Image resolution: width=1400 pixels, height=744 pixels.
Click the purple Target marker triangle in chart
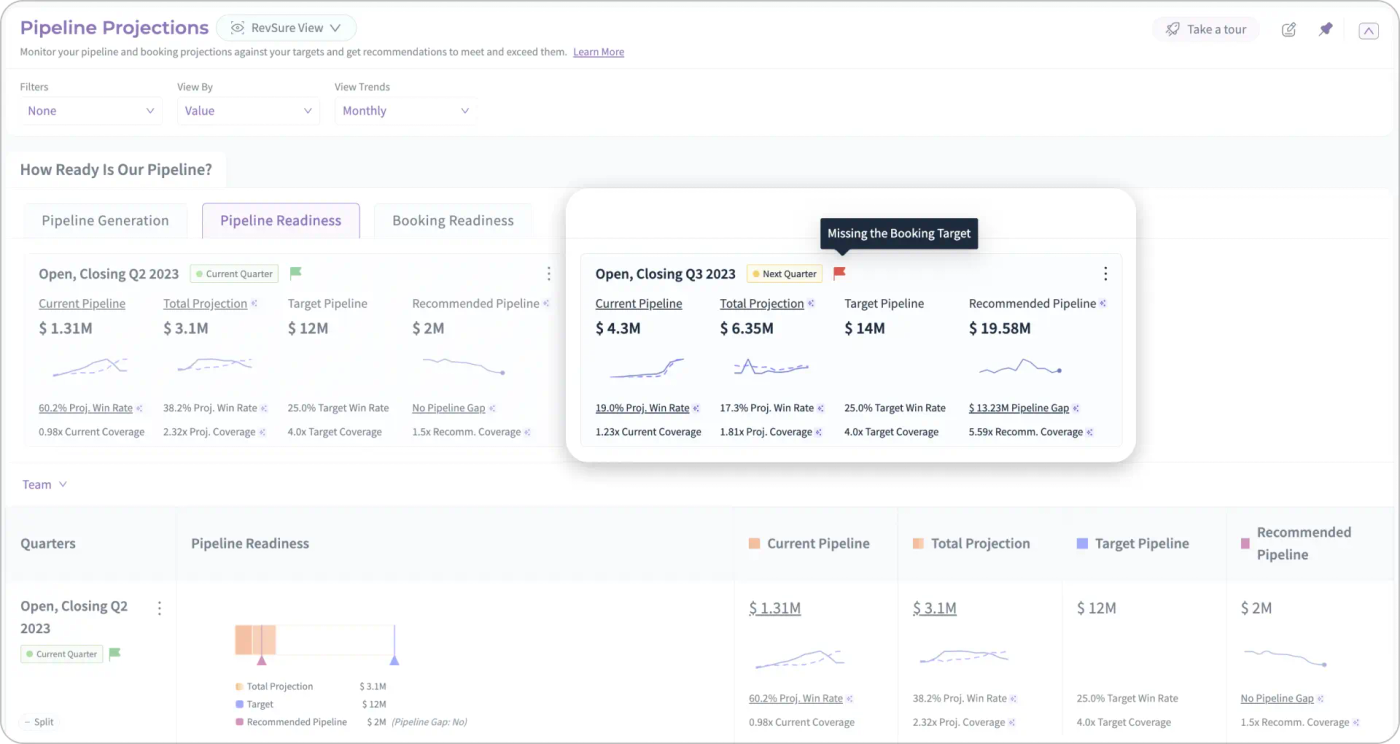(394, 660)
